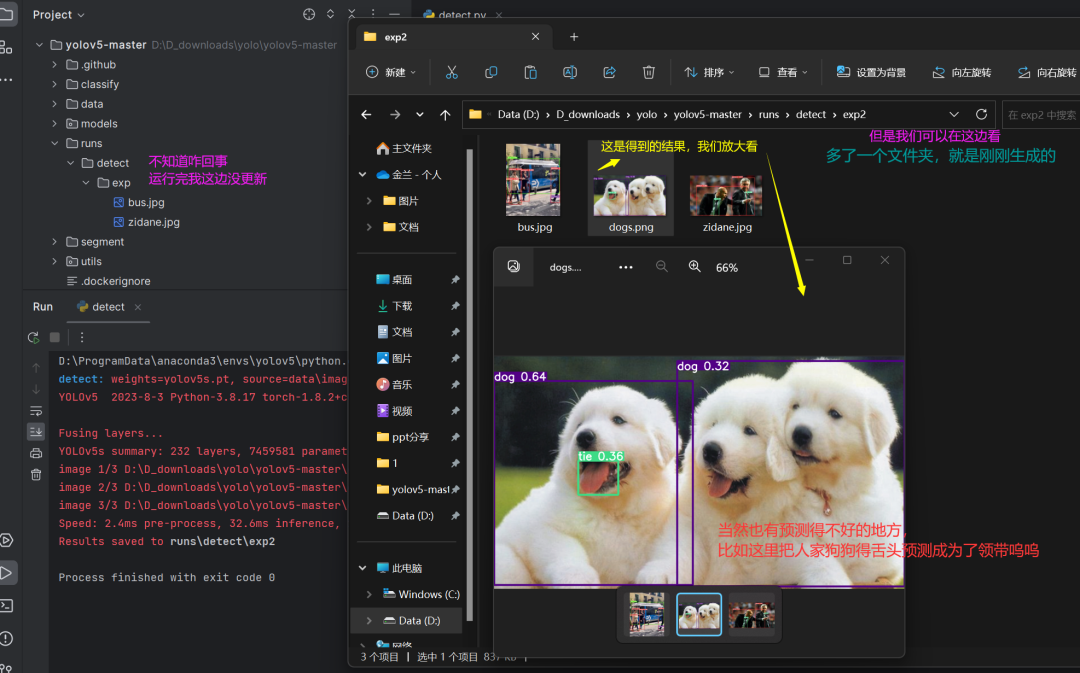Click D_downloads in the address breadcrumb
The height and width of the screenshot is (673, 1080).
588,114
